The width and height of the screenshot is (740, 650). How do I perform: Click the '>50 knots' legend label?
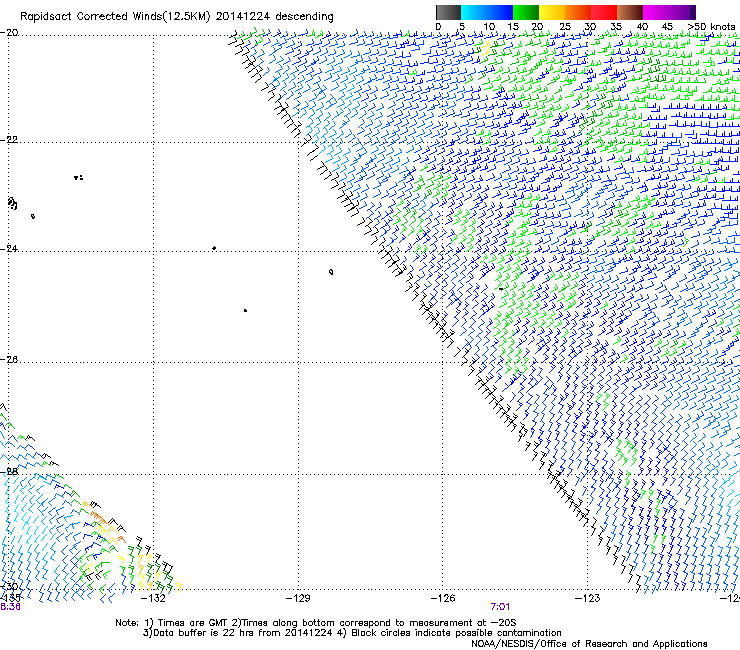(711, 27)
